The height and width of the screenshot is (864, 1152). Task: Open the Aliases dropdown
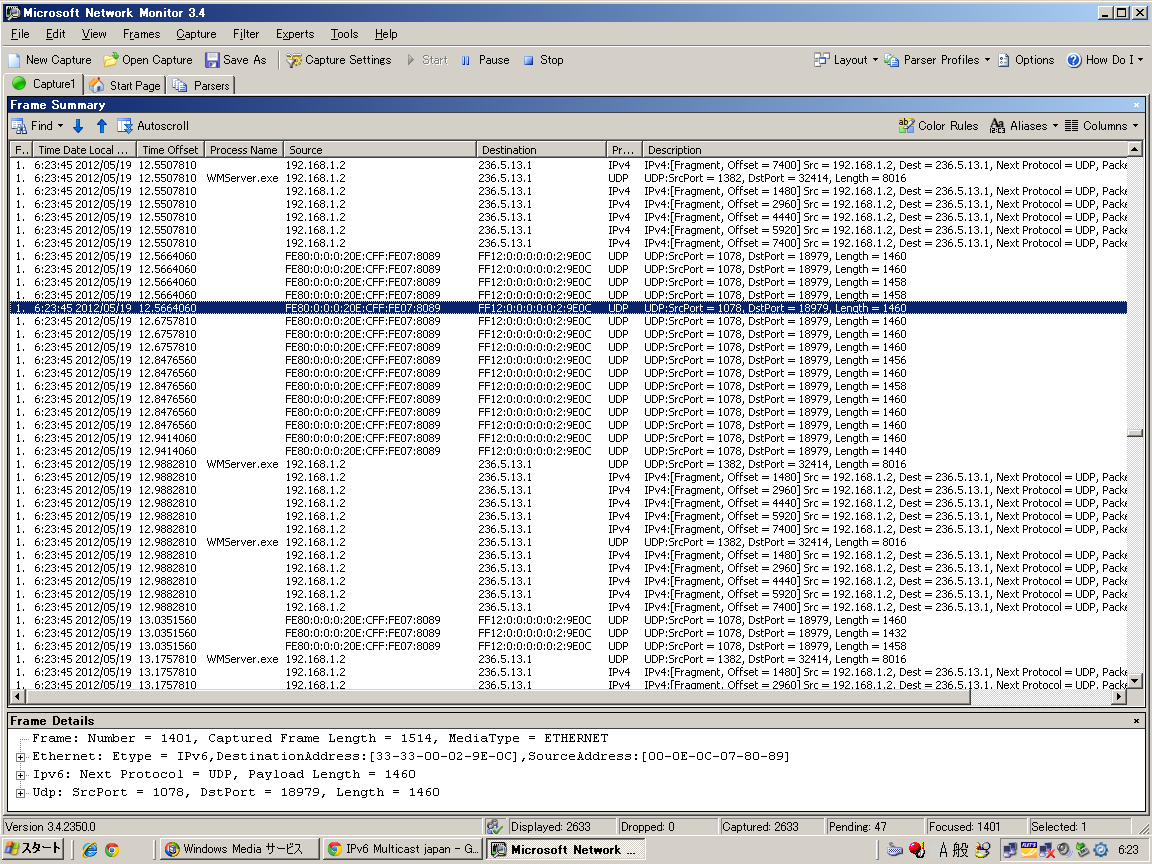pyautogui.click(x=1023, y=126)
